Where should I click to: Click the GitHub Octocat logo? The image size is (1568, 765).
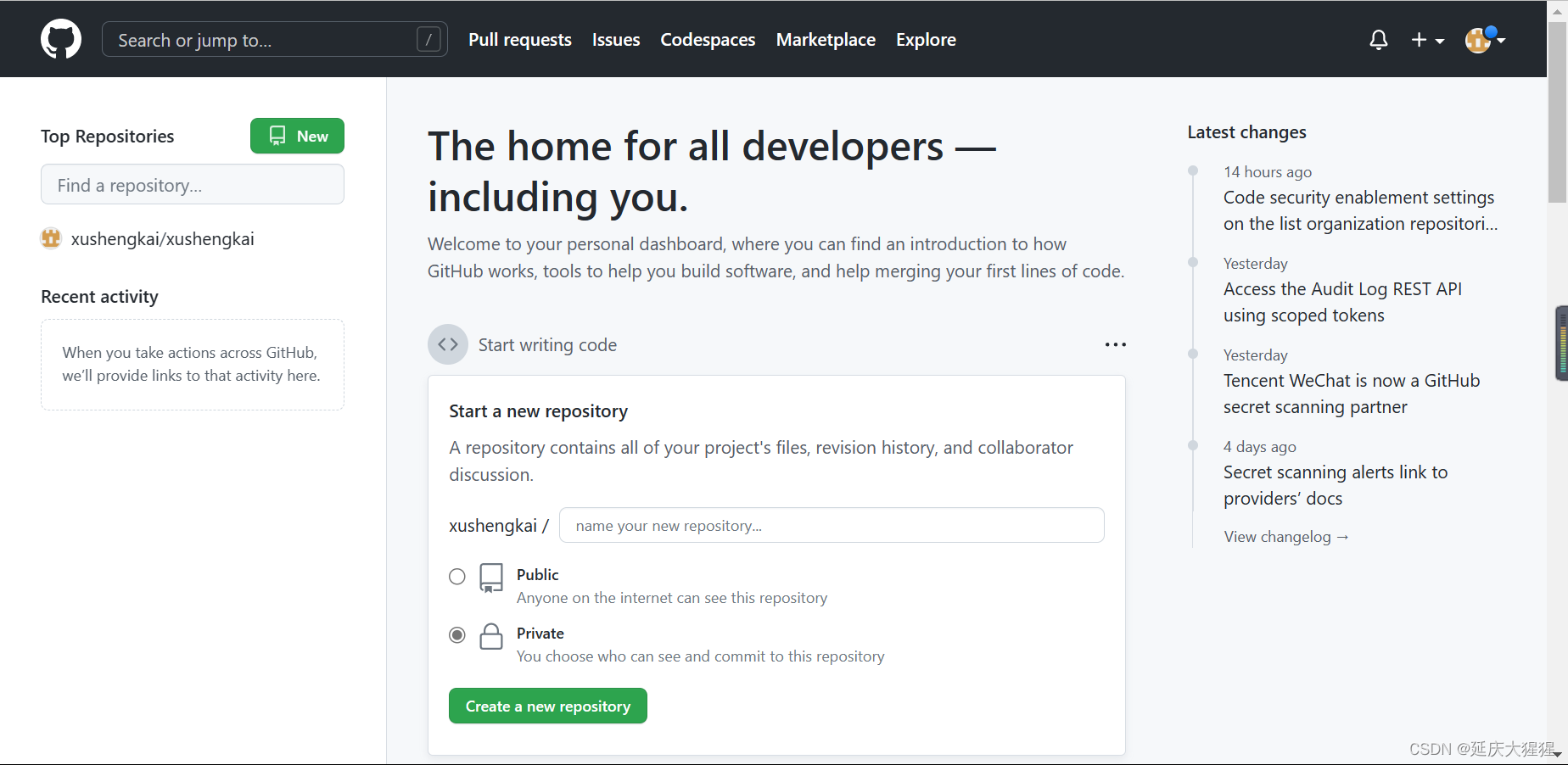tap(61, 39)
